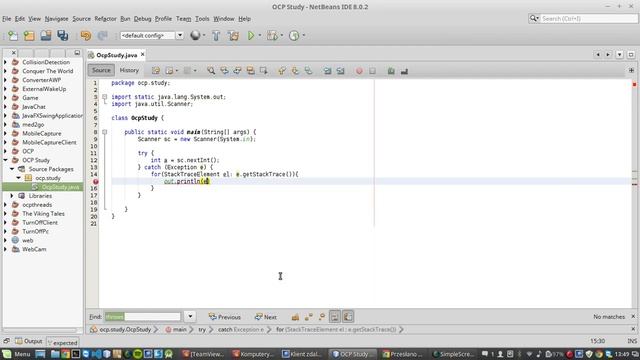Click the Debug Project icon

272,36
